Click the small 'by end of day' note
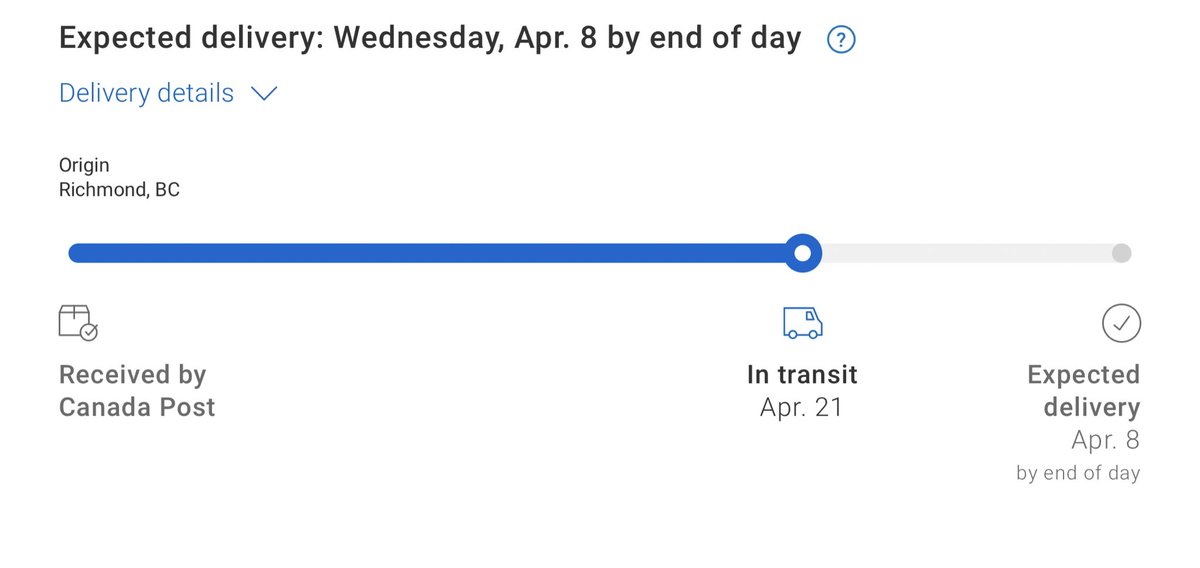This screenshot has width=1200, height=568. click(1078, 473)
